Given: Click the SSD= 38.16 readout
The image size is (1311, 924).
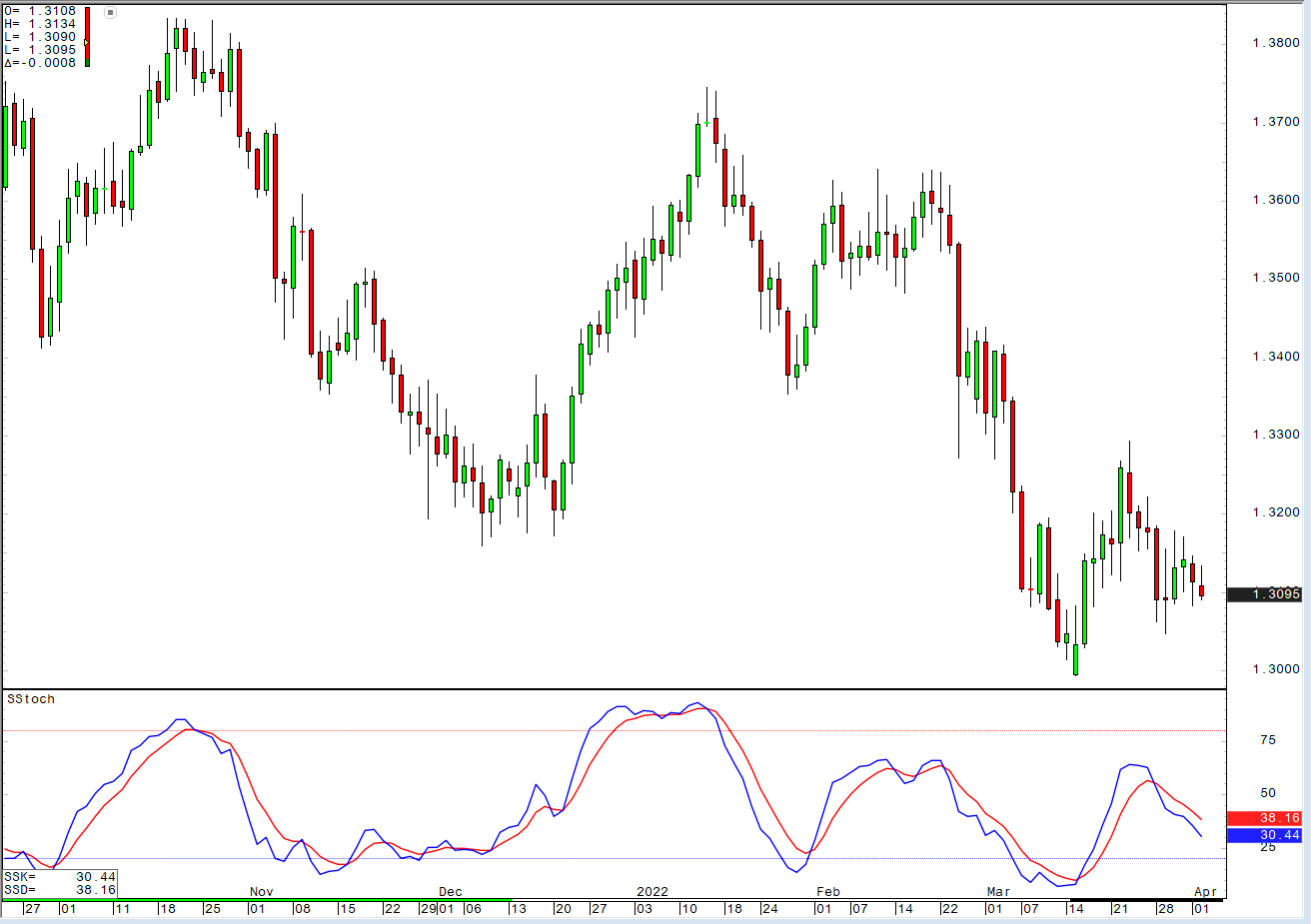Looking at the screenshot, I should point(60,890).
